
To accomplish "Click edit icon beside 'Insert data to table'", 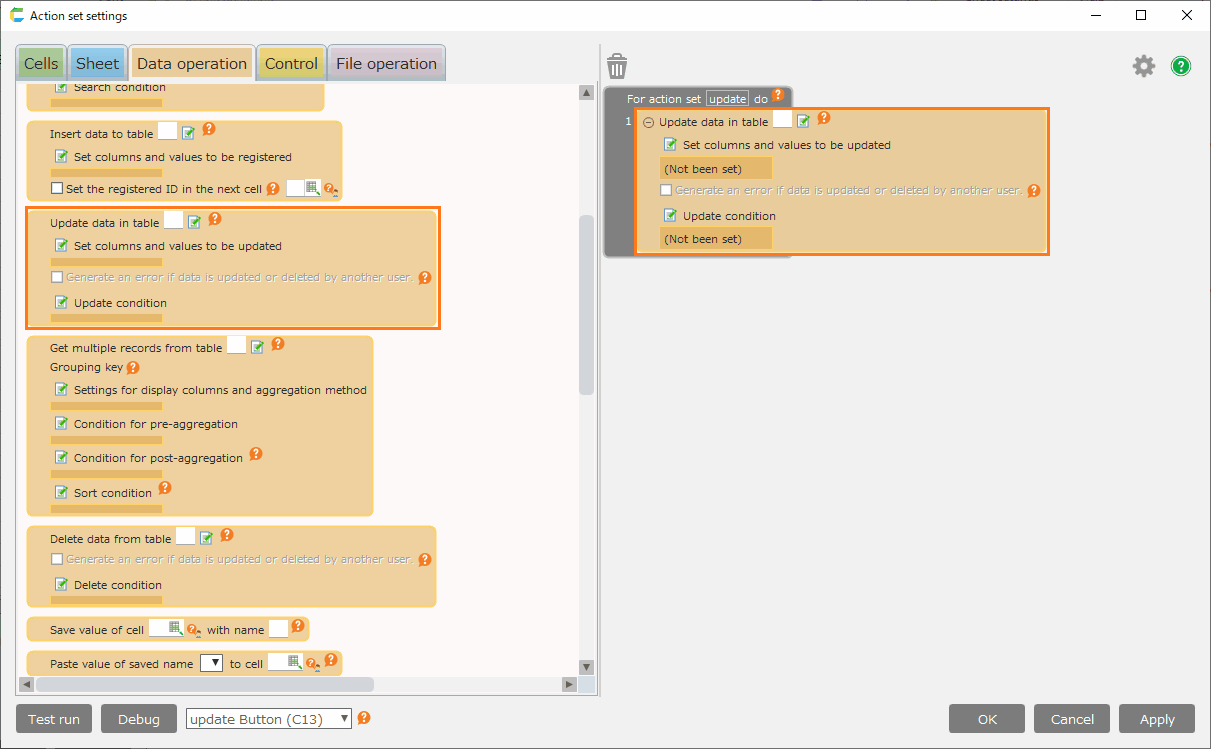I will 189,133.
